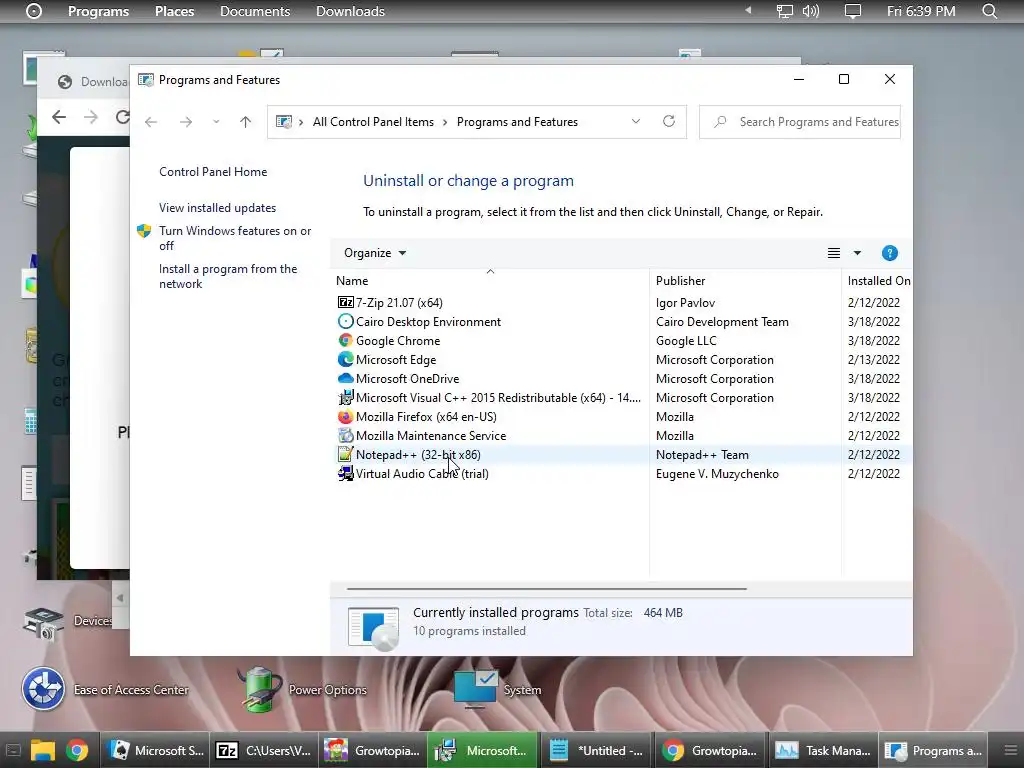Open Turn Windows features on or off
The width and height of the screenshot is (1024, 768).
click(x=235, y=238)
